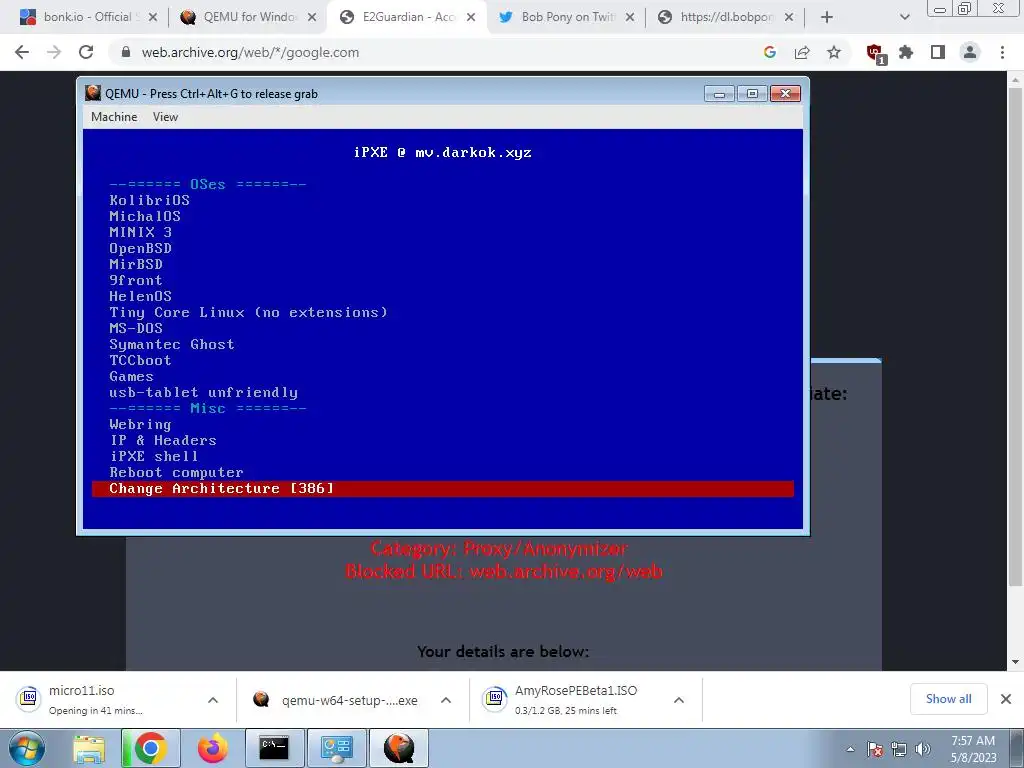1024x768 pixels.
Task: Select HelenOS entry
Action: click(x=140, y=296)
